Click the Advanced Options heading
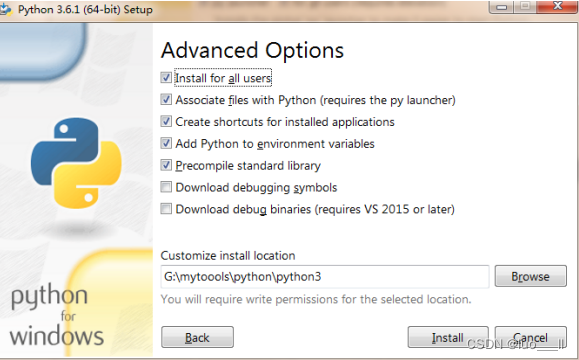 pos(253,51)
